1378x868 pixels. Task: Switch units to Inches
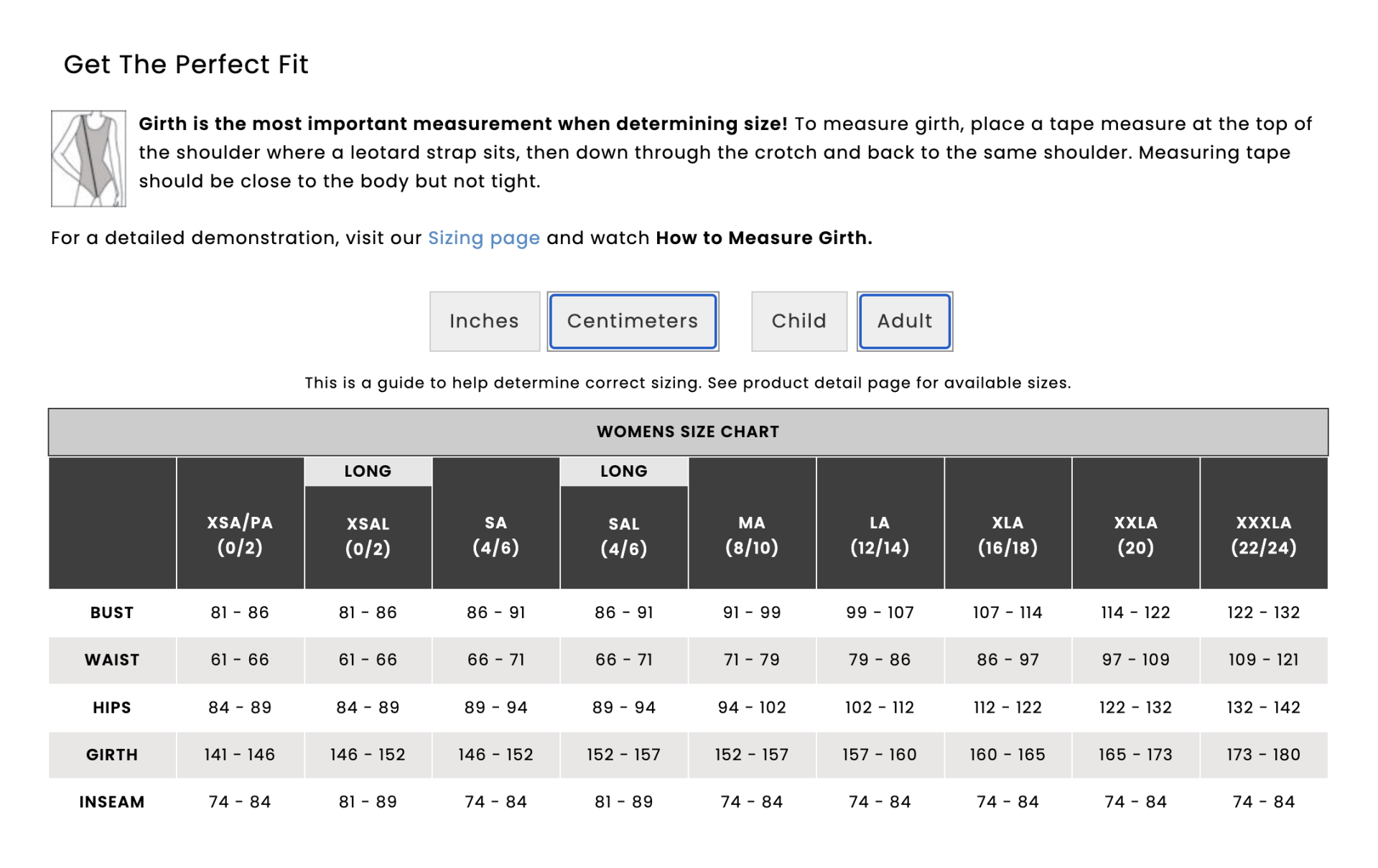coord(484,321)
